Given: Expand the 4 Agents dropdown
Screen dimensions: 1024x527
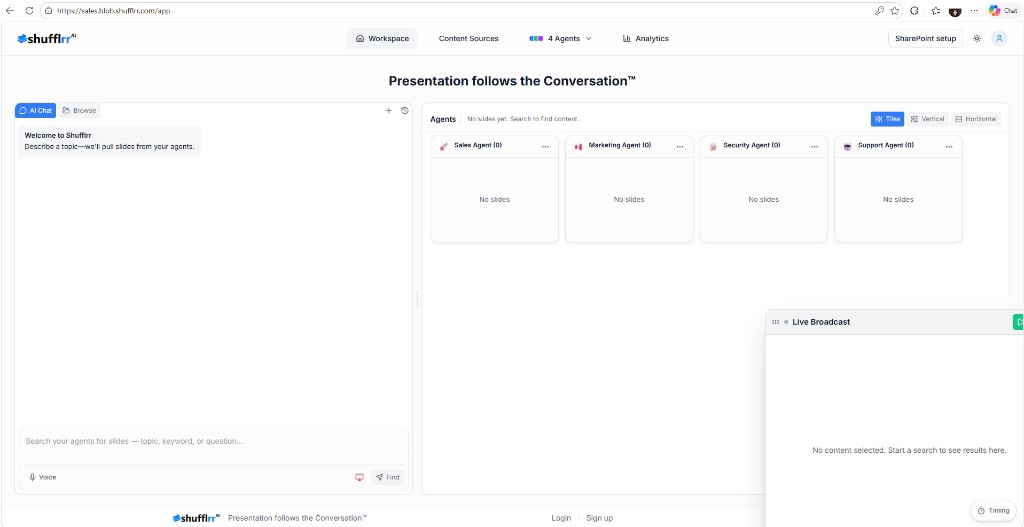Looking at the screenshot, I should pyautogui.click(x=560, y=39).
